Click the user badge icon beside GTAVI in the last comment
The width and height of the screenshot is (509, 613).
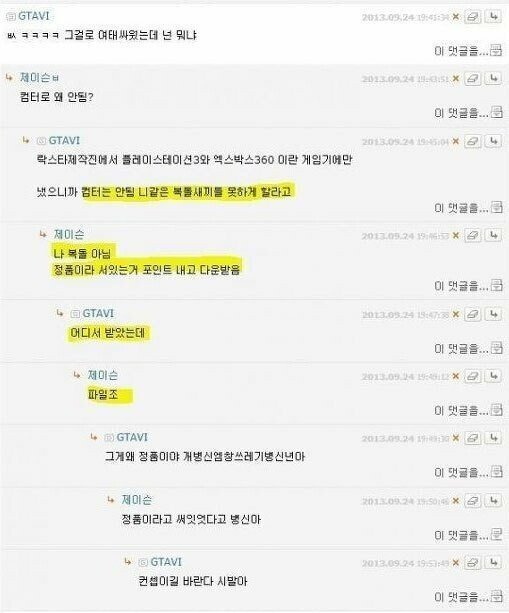tap(143, 563)
